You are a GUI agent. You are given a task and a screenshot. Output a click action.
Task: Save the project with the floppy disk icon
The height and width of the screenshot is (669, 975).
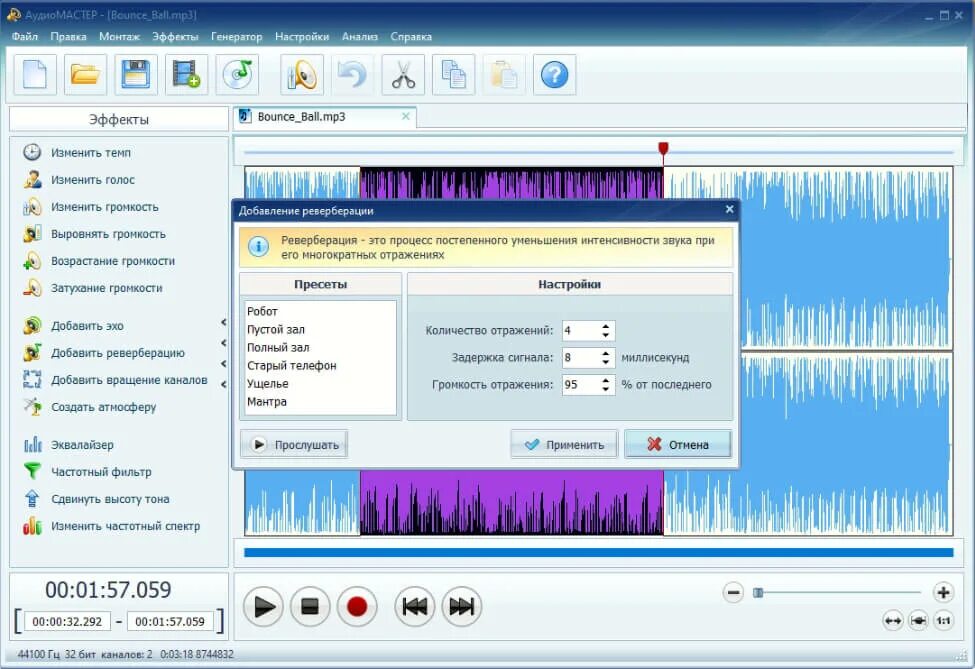[x=136, y=75]
